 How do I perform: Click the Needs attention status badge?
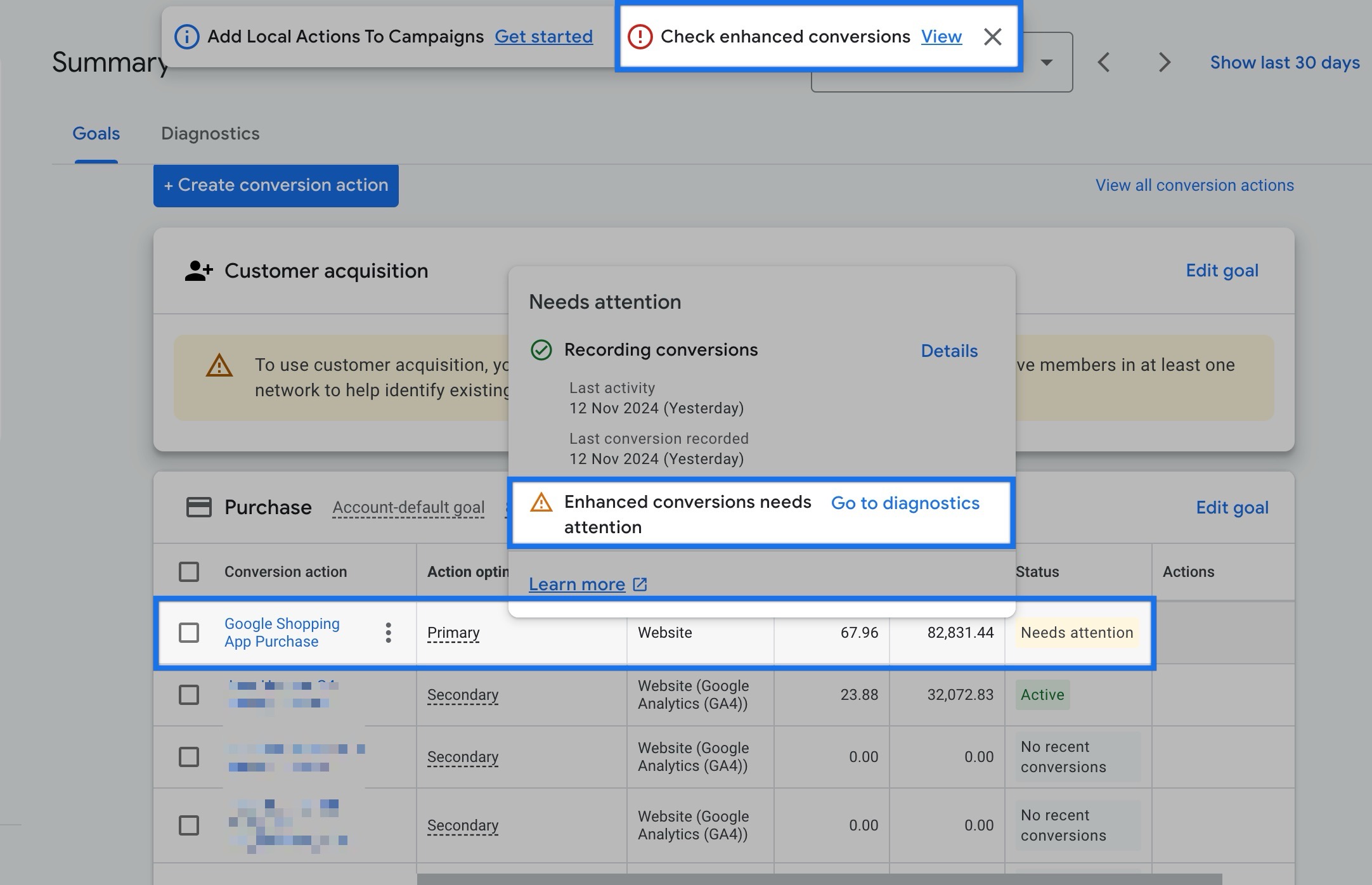tap(1077, 633)
